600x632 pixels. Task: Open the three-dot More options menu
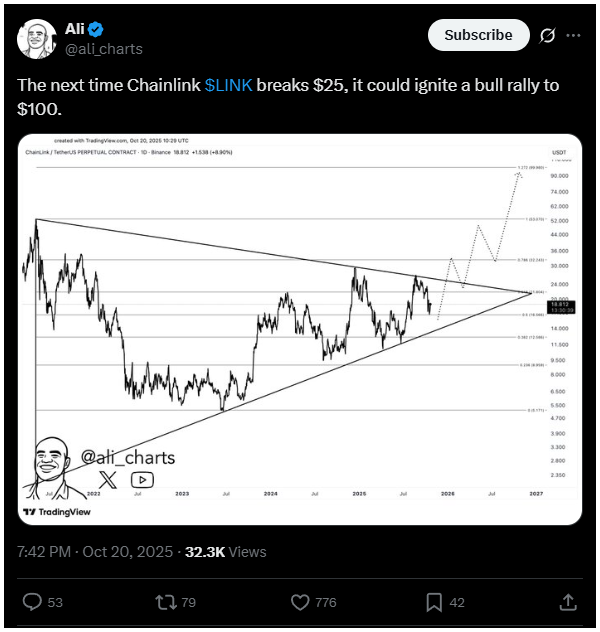(574, 35)
